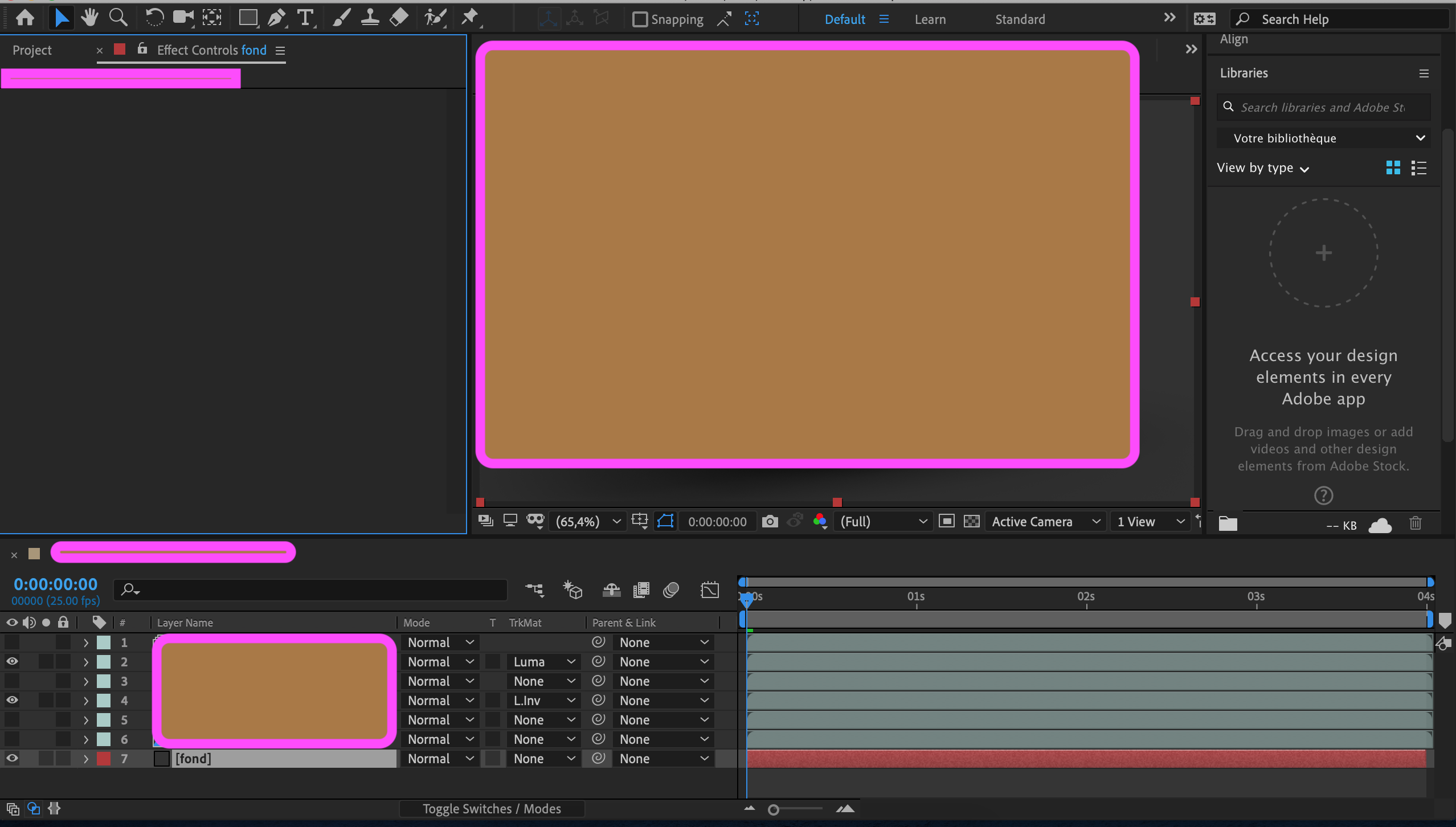Image resolution: width=1456 pixels, height=827 pixels.
Task: Switch to the Project panel tab
Action: coord(32,50)
